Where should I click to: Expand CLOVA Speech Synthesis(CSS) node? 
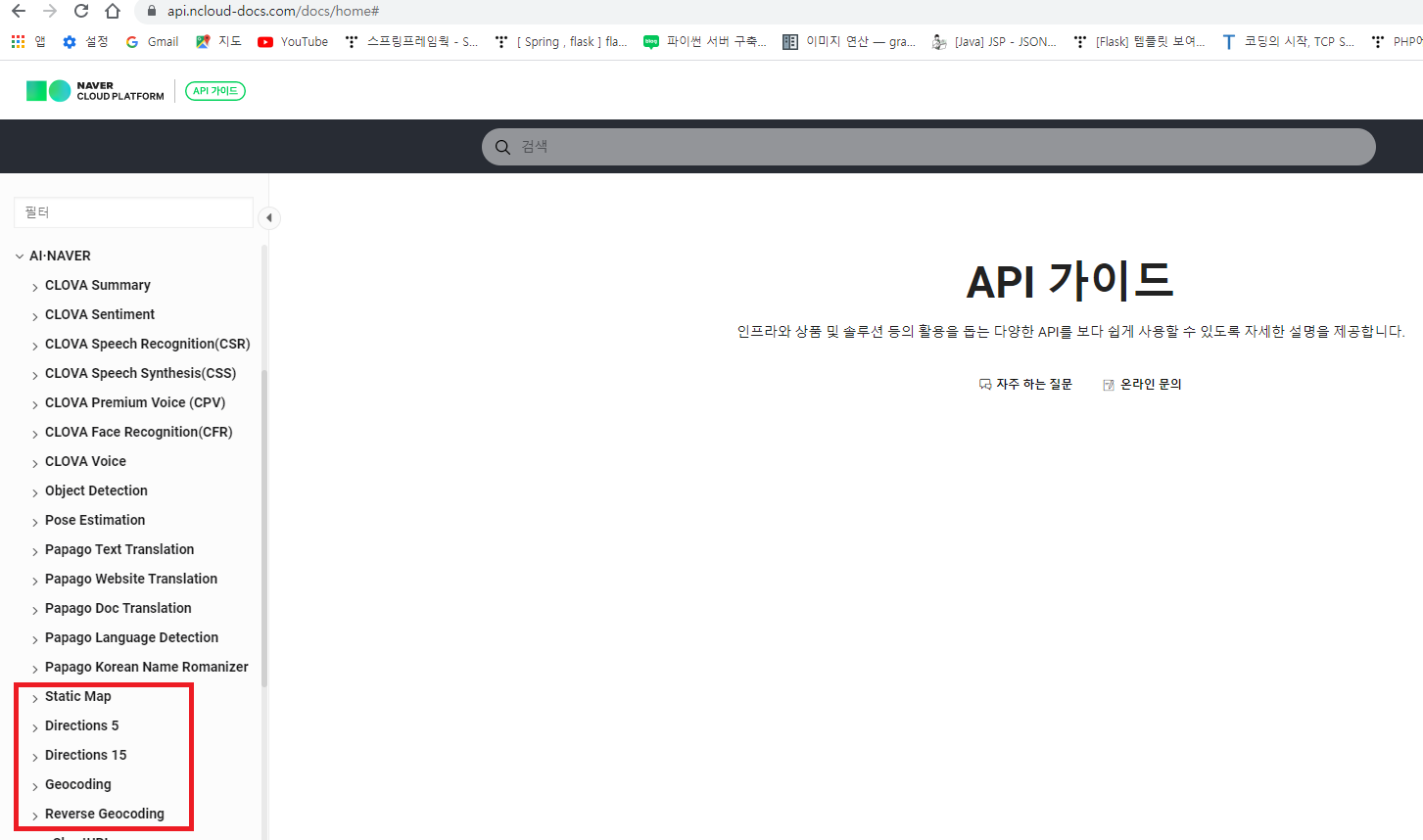pos(35,375)
